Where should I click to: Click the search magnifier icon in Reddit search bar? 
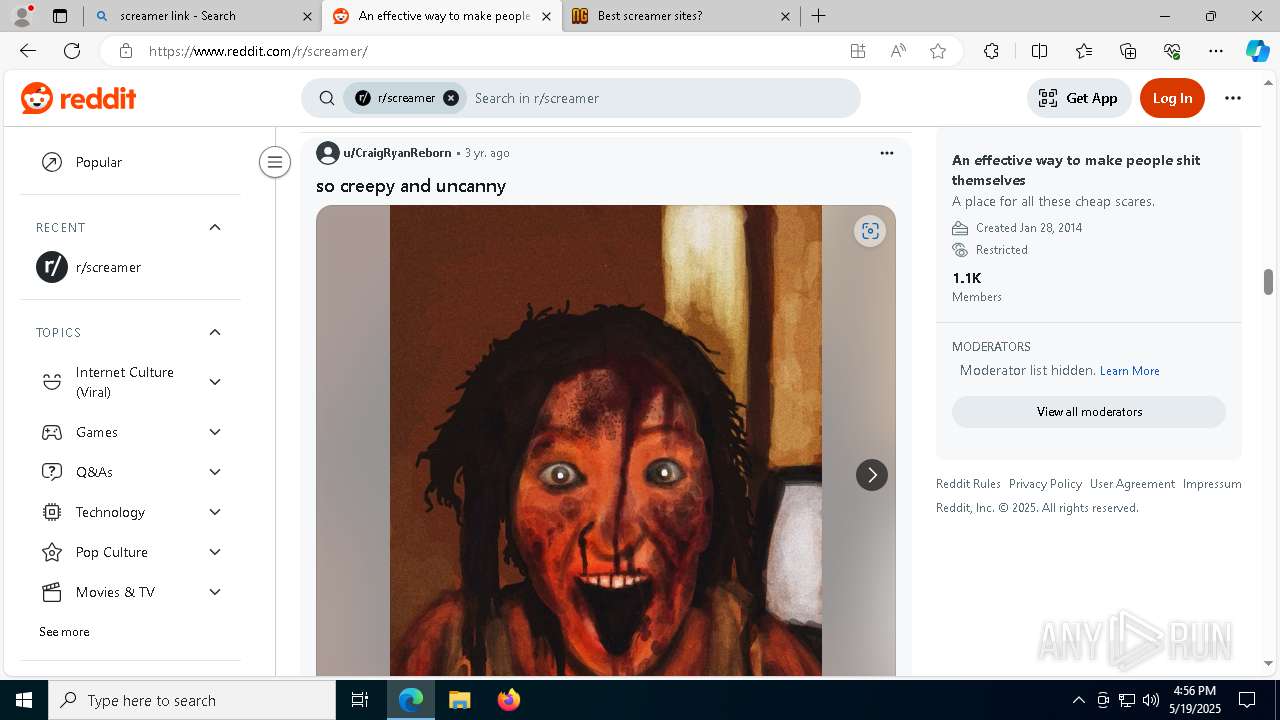pyautogui.click(x=327, y=98)
